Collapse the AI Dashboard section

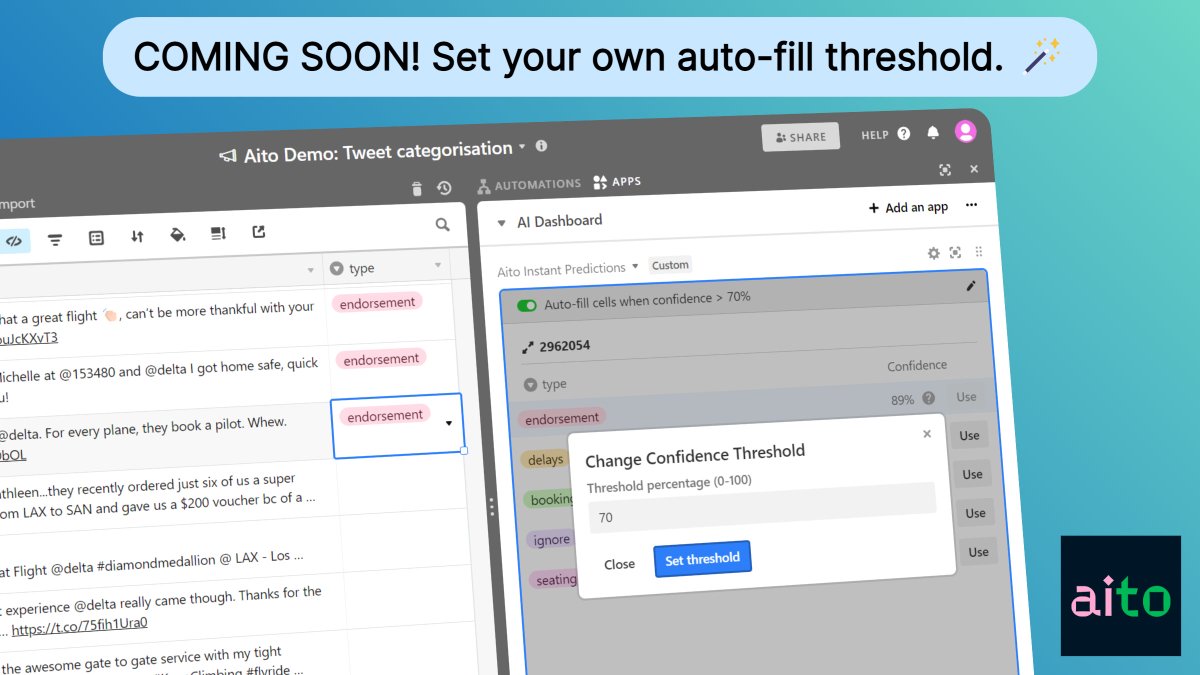click(502, 223)
